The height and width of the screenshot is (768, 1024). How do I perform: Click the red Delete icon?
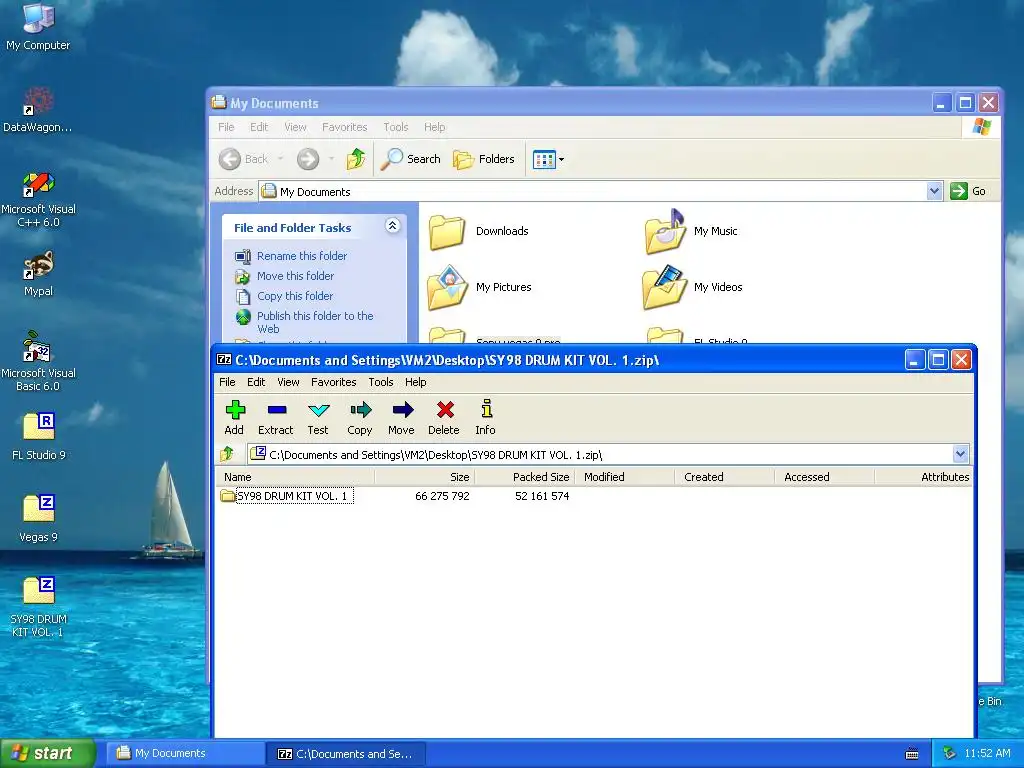(x=444, y=417)
